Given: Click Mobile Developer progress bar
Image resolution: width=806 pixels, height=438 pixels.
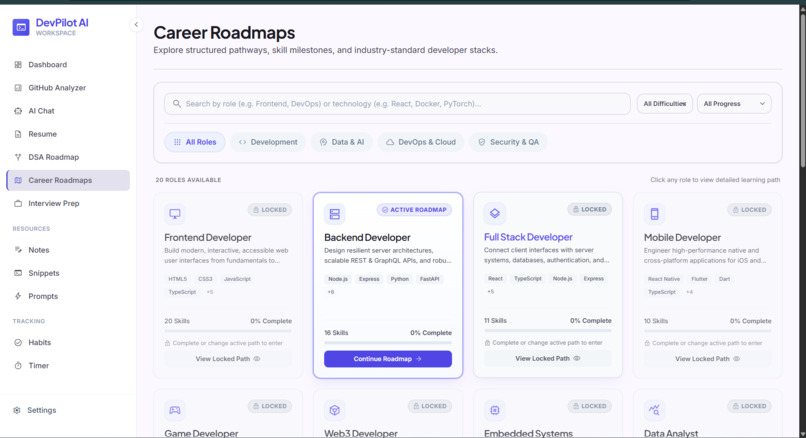Looking at the screenshot, I should point(708,331).
